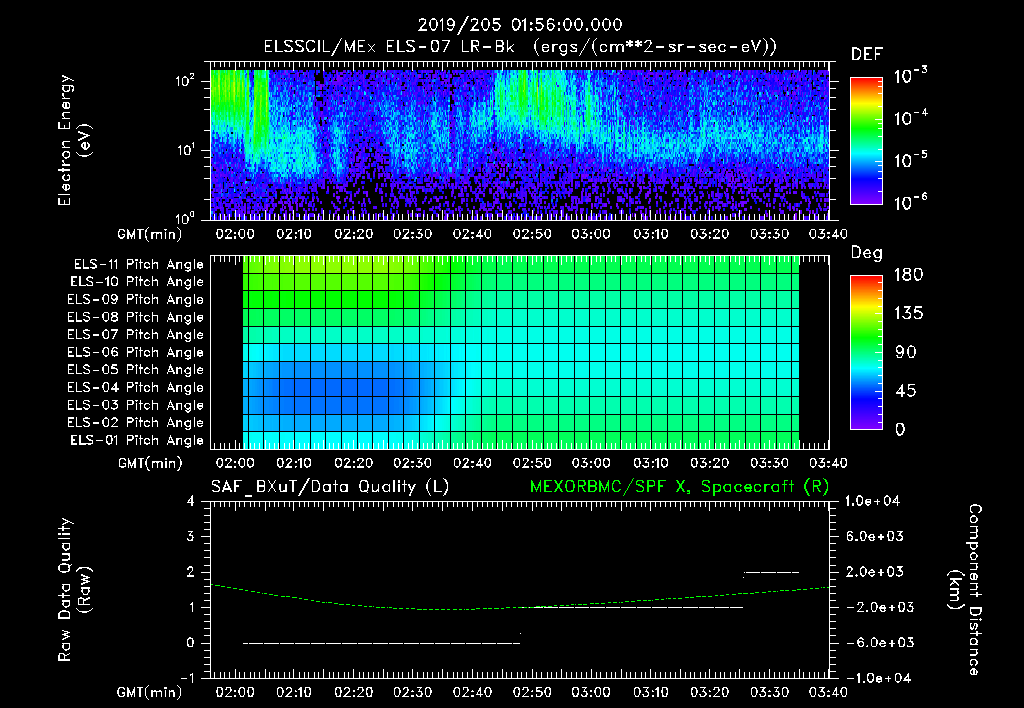Click the 45 label on Deg scale
This screenshot has height=708, width=1024.
(905, 391)
